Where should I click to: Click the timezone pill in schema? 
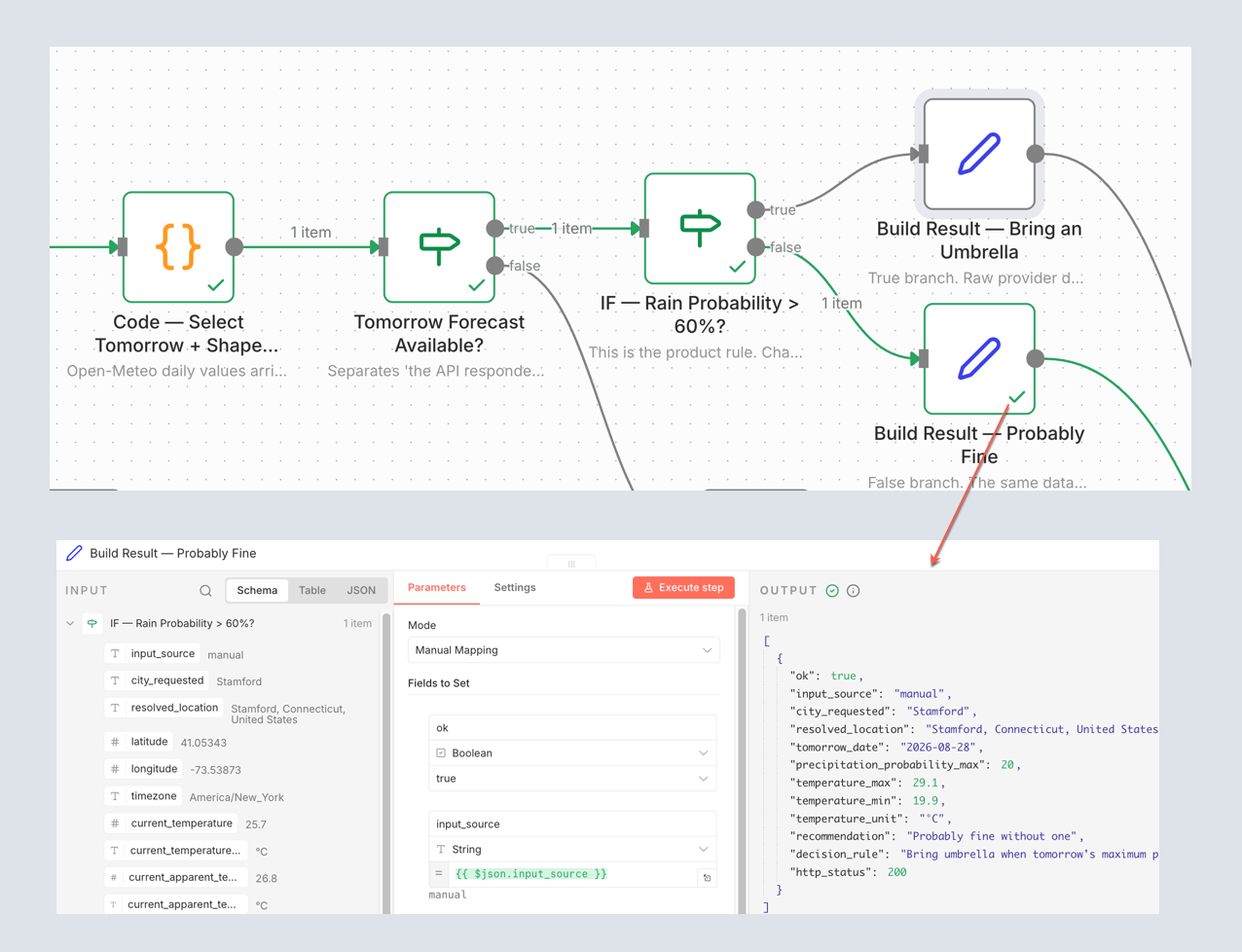[142, 796]
